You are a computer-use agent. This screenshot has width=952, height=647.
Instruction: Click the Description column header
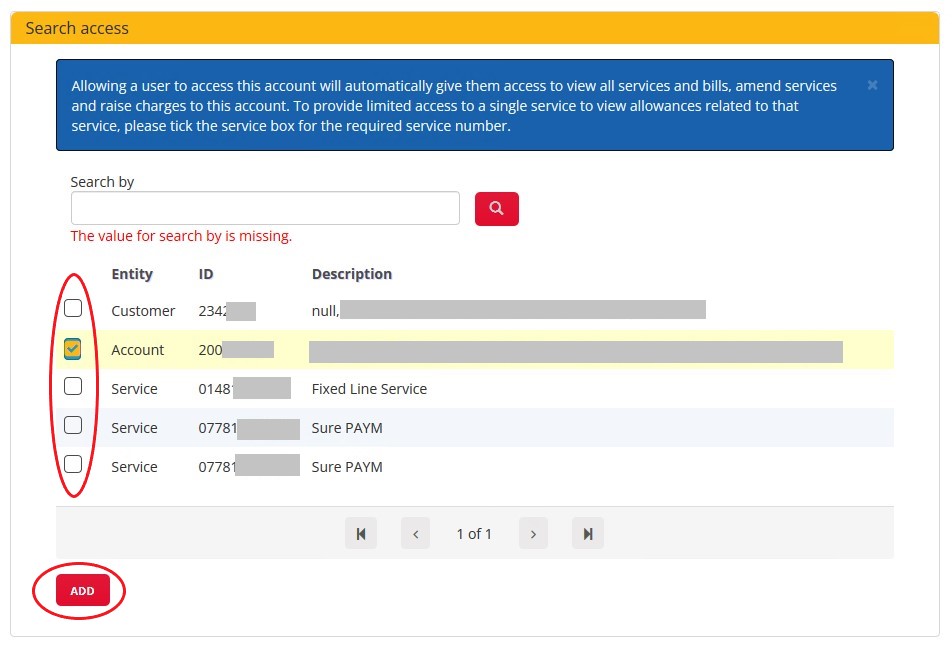pyautogui.click(x=351, y=274)
